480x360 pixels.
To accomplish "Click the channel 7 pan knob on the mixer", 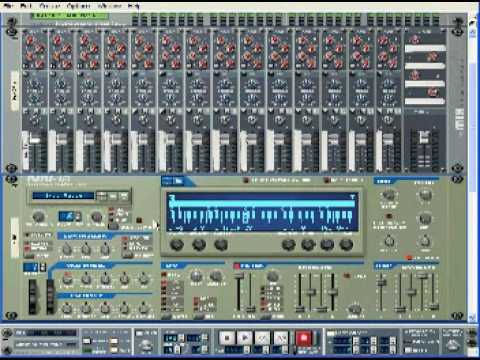I will click(197, 119).
